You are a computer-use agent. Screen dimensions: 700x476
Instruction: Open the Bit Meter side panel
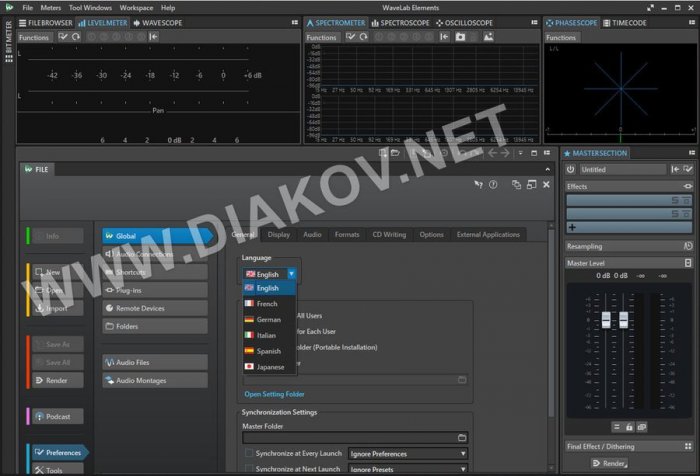tap(8, 42)
